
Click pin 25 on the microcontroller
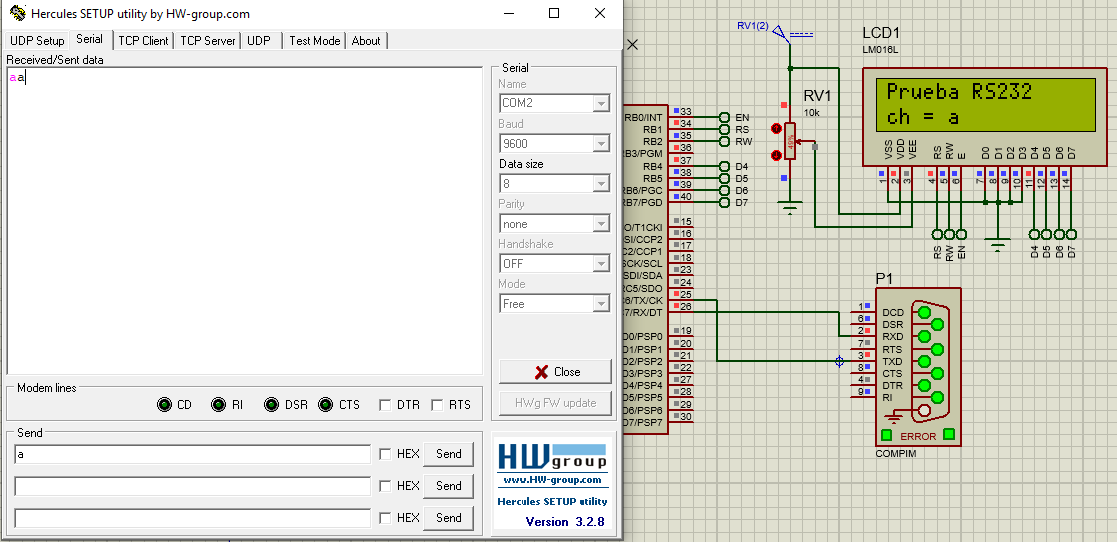687,293
